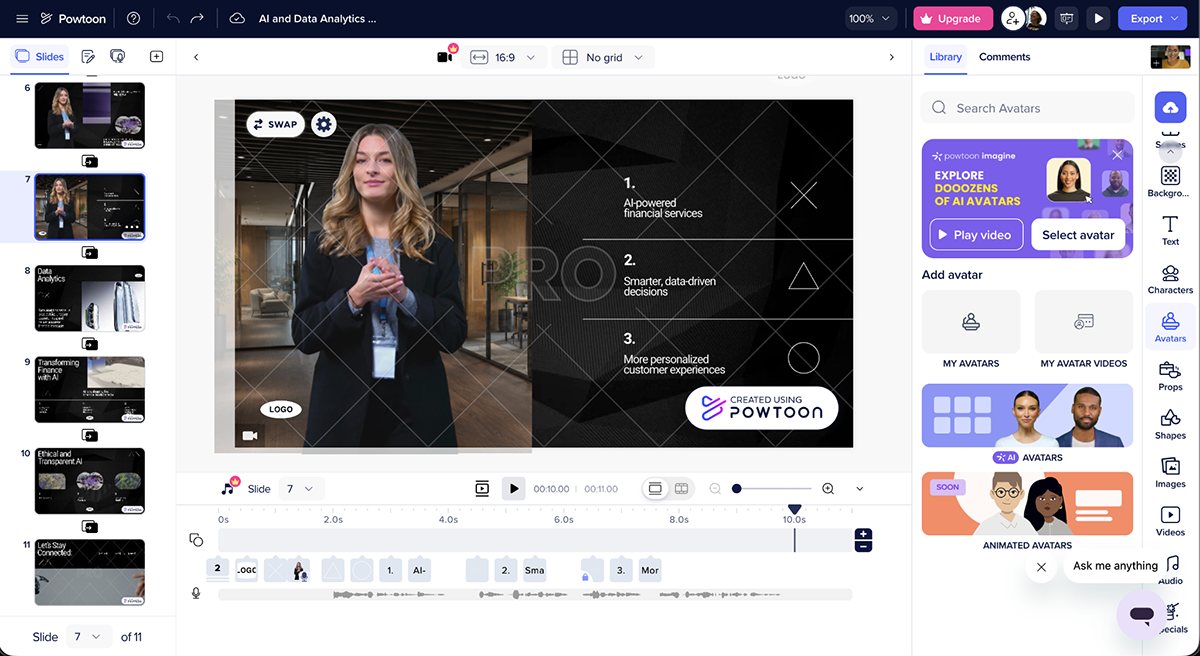Open the help question mark icon
This screenshot has width=1200, height=656.
click(133, 19)
